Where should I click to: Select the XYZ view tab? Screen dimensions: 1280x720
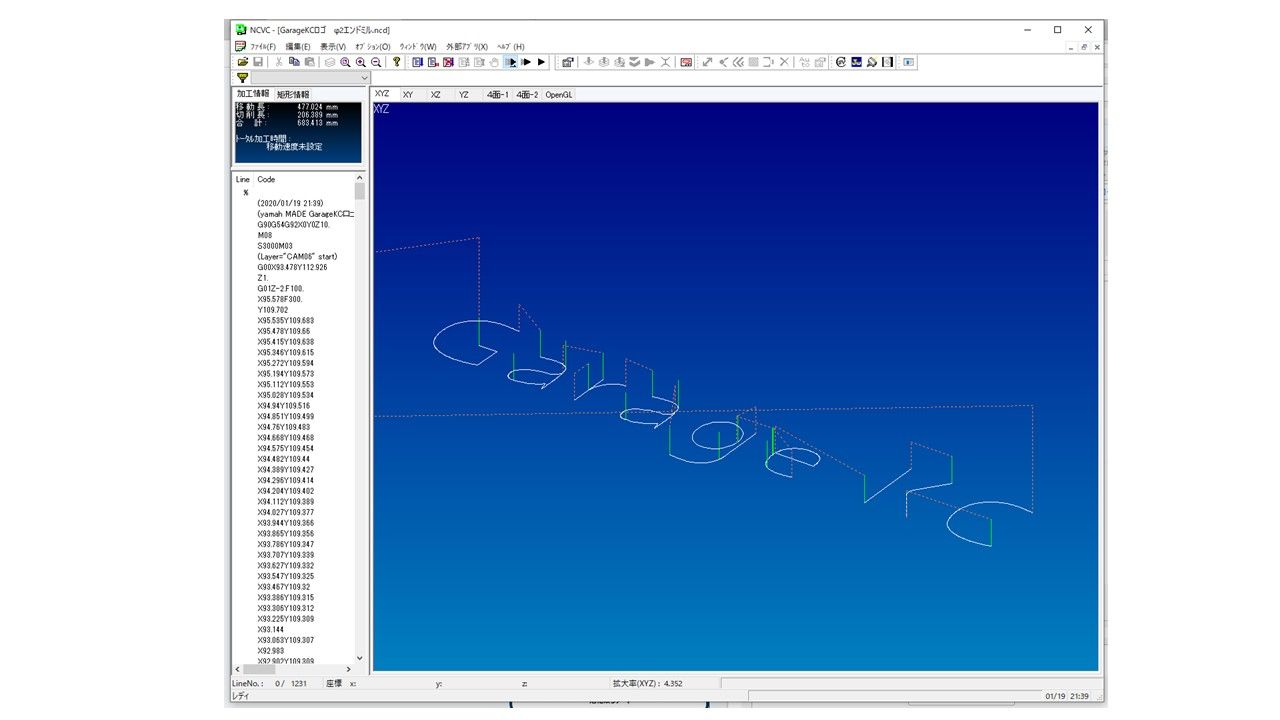coord(382,94)
